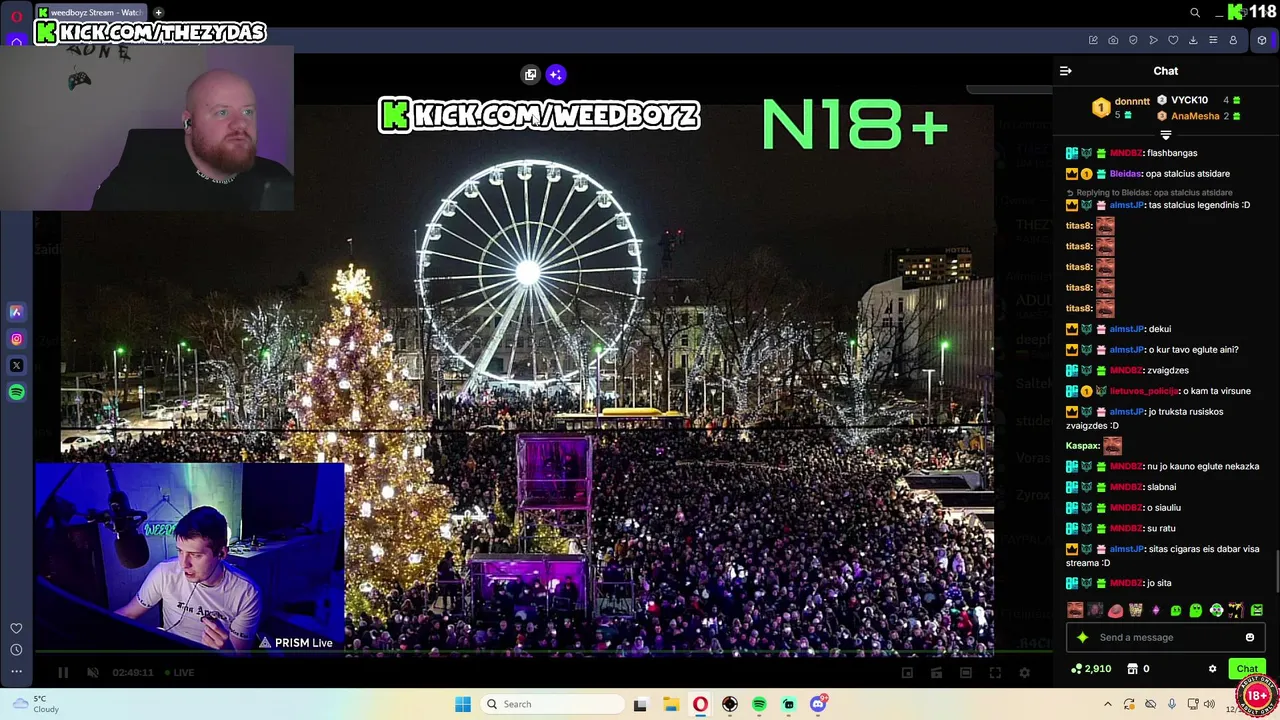Open Instagram in Opera sidebar
This screenshot has height=720, width=1280.
(16, 339)
